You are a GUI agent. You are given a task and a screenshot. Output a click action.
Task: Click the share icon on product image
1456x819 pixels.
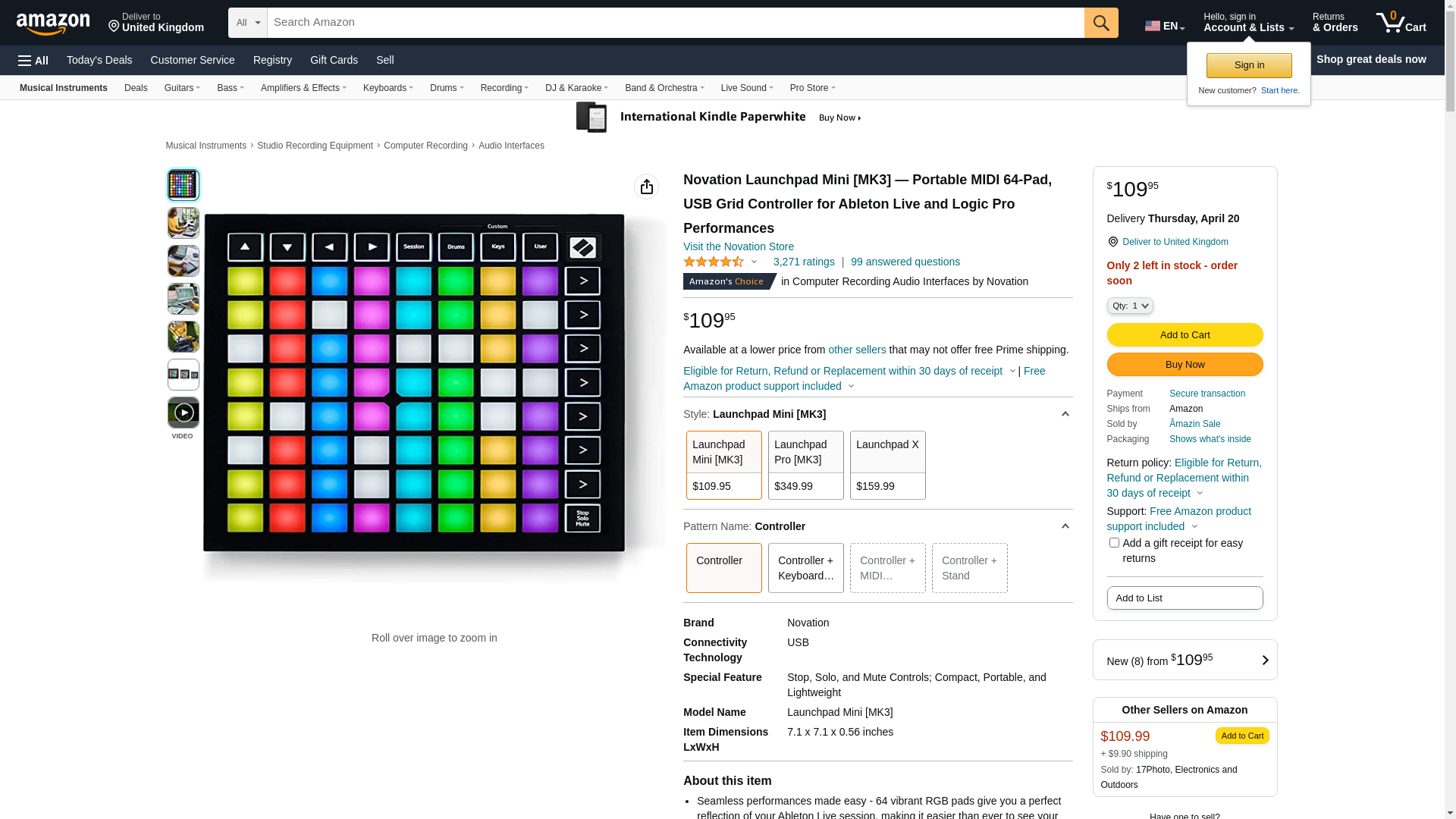click(x=646, y=187)
